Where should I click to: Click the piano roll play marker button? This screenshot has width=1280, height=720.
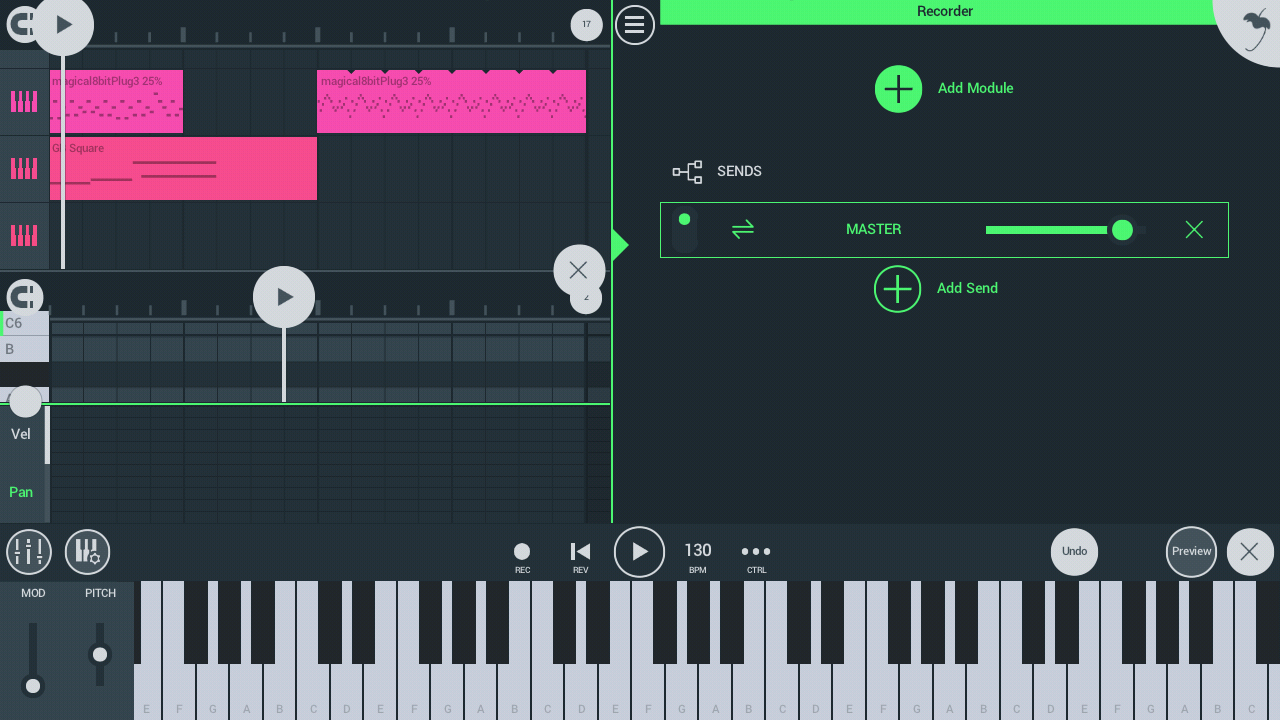coord(284,297)
